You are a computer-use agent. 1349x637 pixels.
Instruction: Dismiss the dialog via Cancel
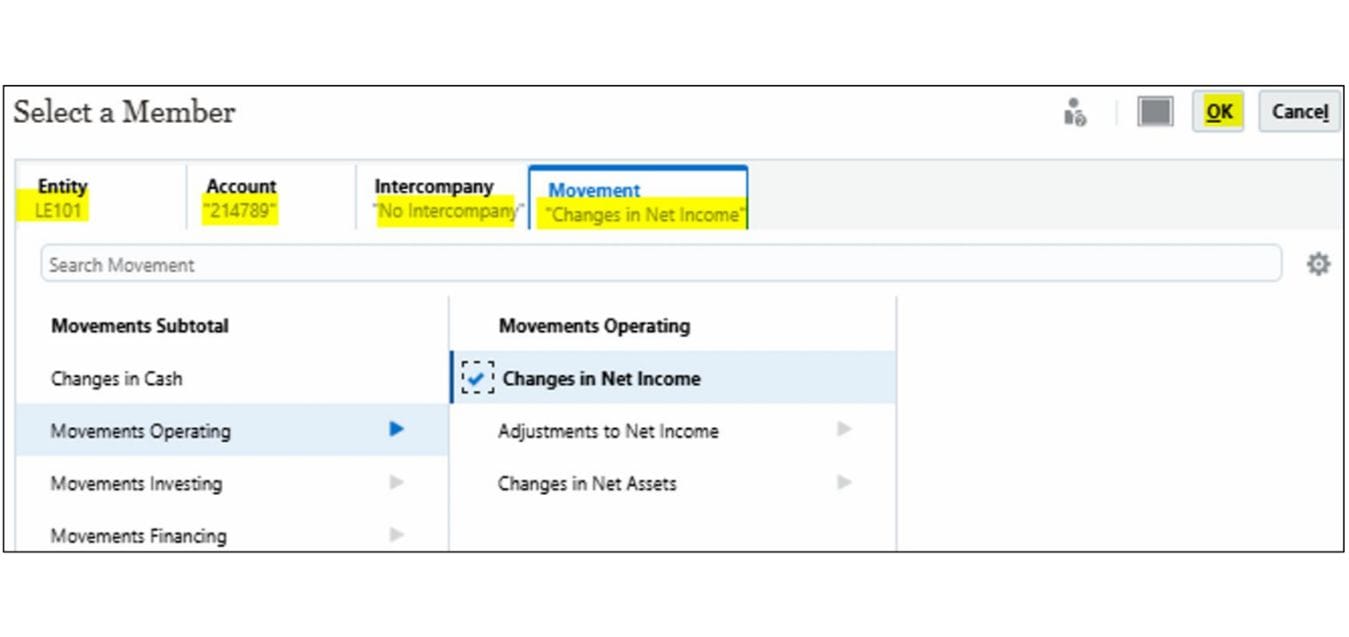pyautogui.click(x=1298, y=112)
